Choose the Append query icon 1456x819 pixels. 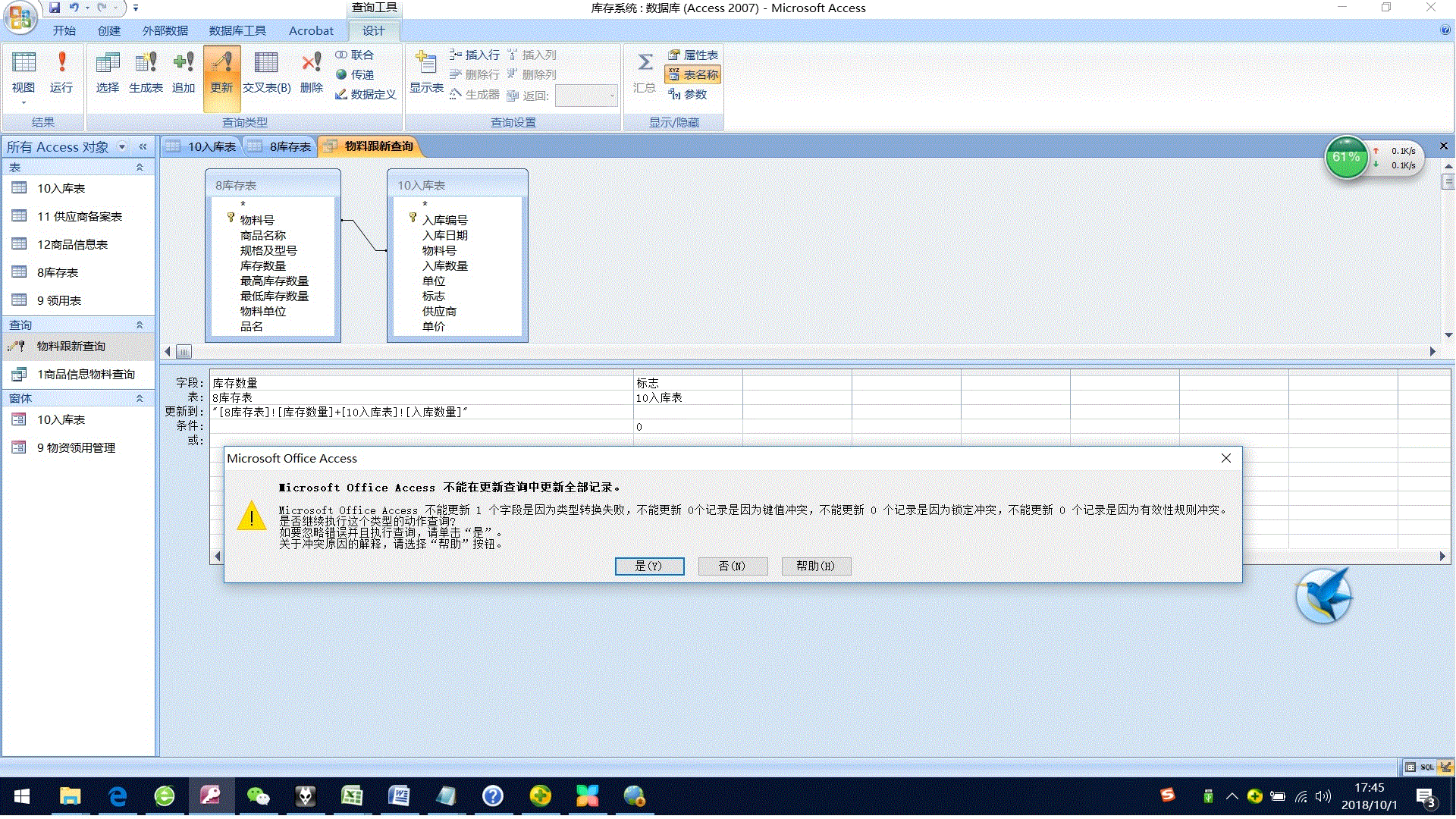coord(184,73)
